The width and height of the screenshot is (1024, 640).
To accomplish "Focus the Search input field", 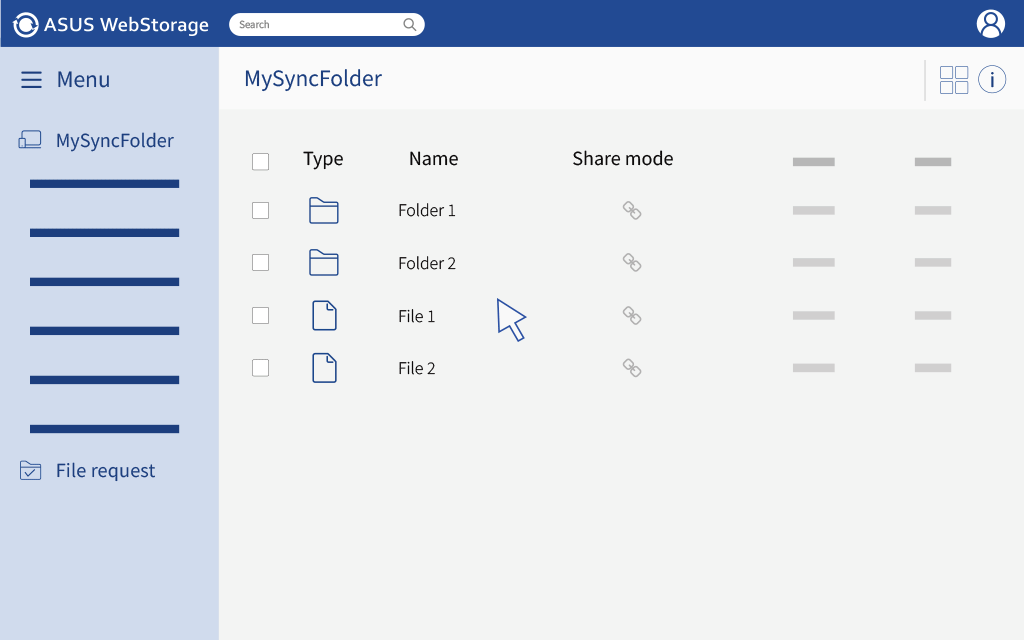I will (x=327, y=25).
